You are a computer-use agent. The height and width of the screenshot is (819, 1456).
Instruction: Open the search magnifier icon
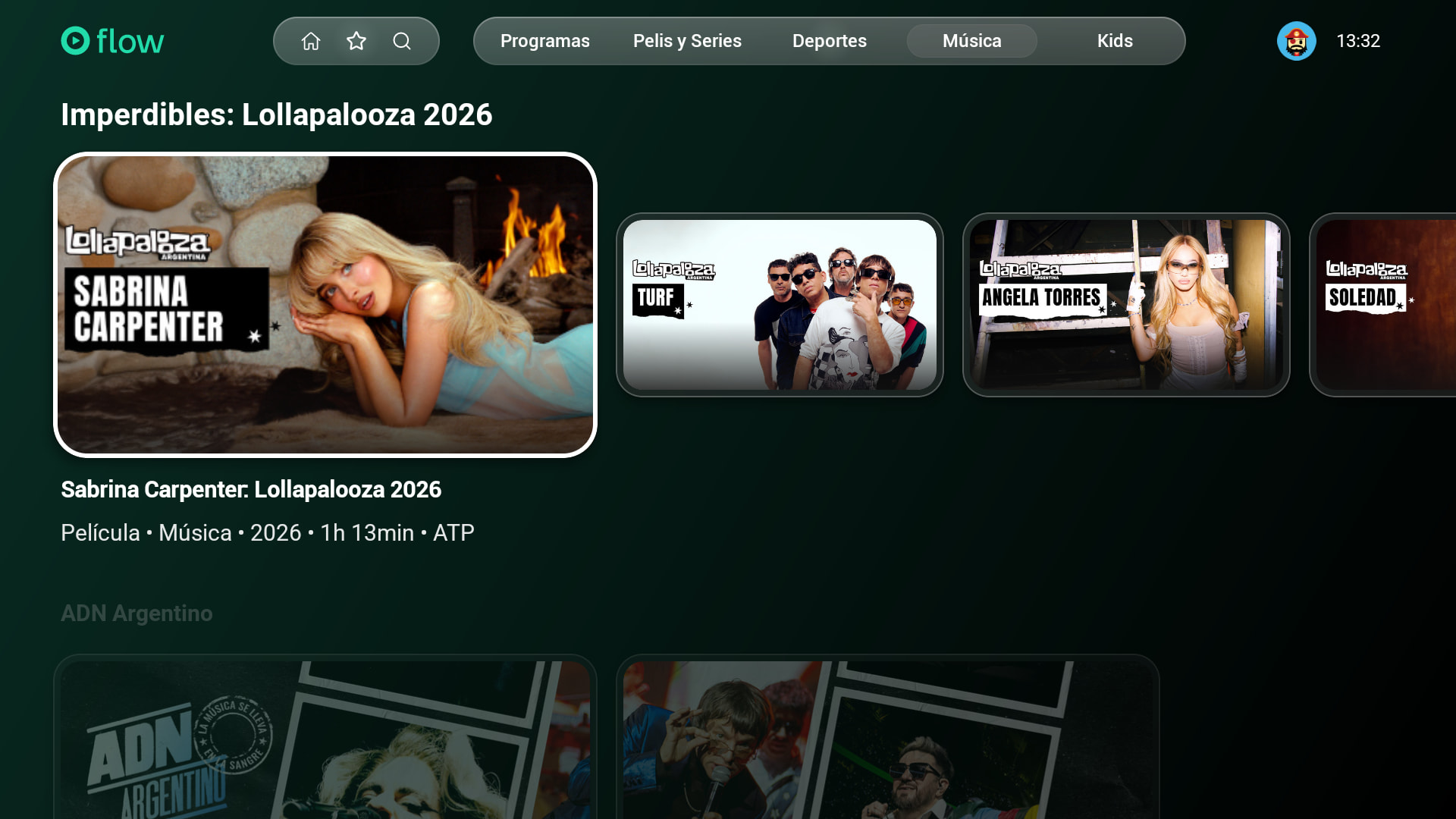[402, 41]
